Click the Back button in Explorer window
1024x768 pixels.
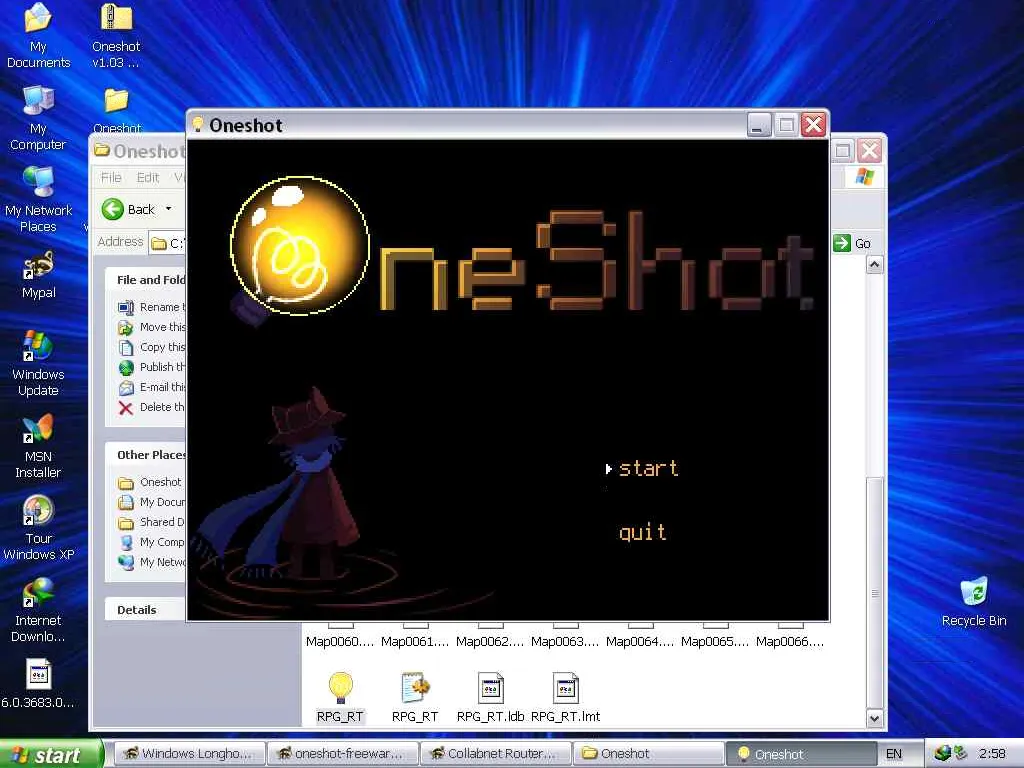(129, 209)
